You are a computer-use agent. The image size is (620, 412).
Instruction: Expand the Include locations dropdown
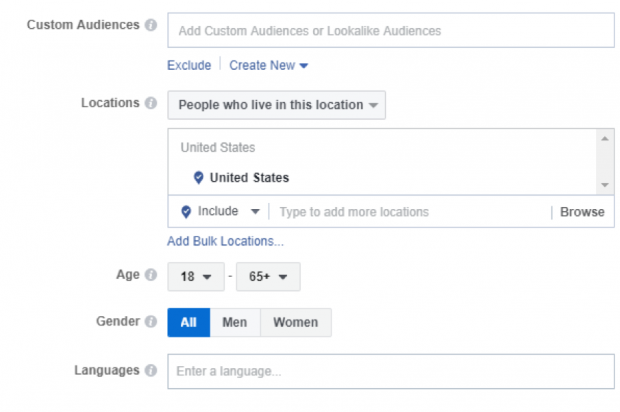coord(255,212)
